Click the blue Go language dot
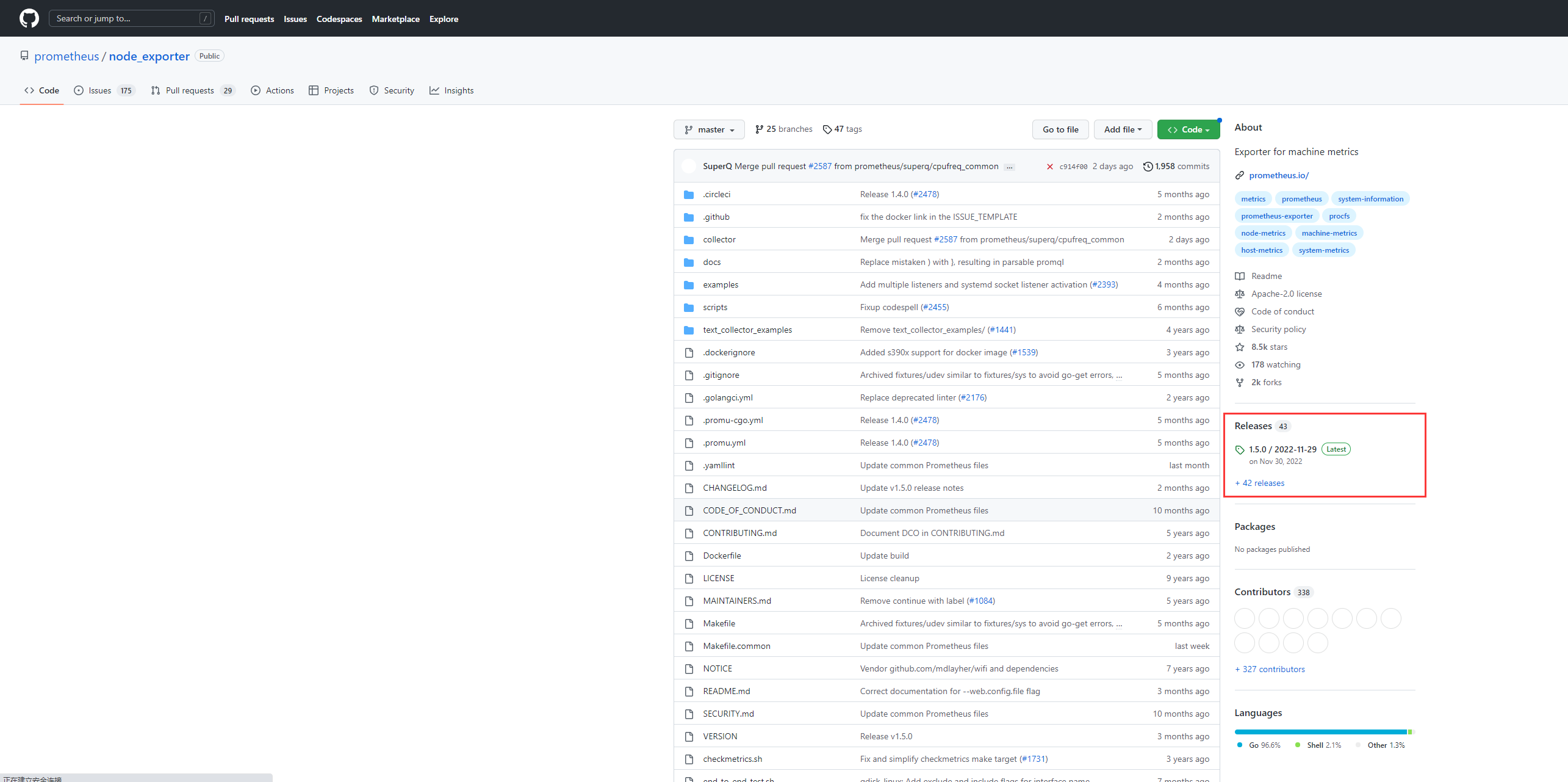 [1239, 745]
